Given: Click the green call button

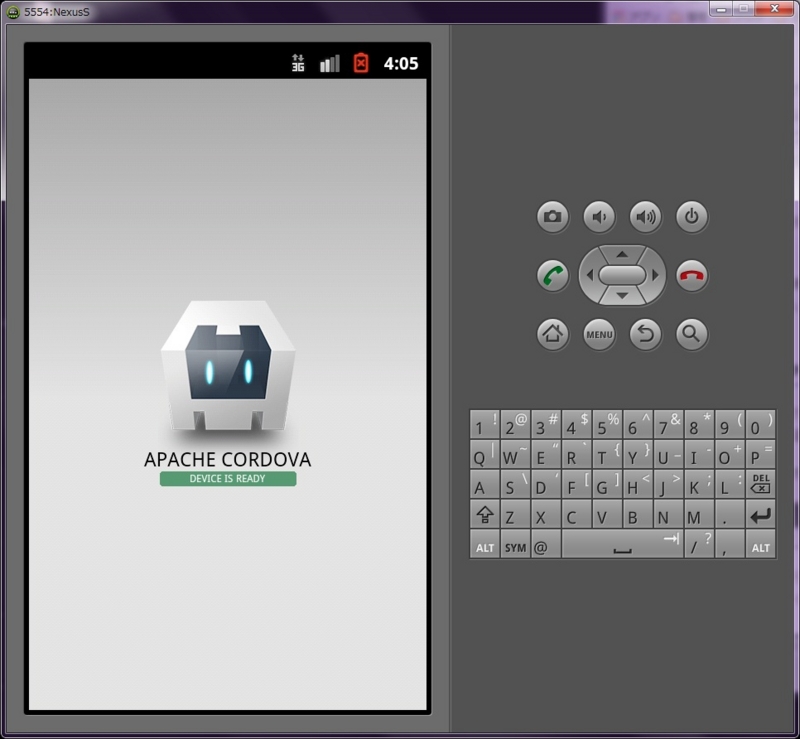Looking at the screenshot, I should pos(553,276).
